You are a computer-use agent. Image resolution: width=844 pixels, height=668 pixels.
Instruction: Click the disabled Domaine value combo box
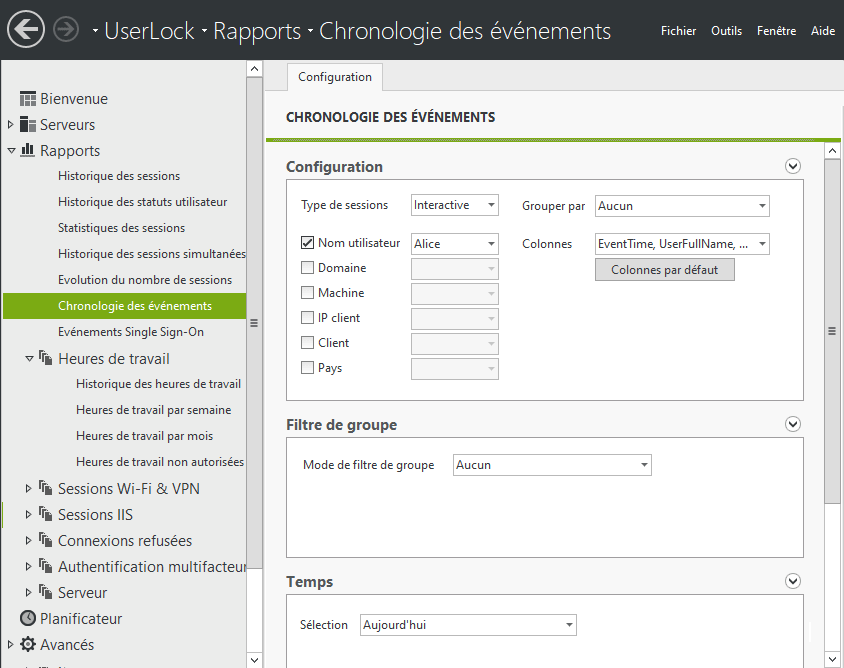click(455, 269)
